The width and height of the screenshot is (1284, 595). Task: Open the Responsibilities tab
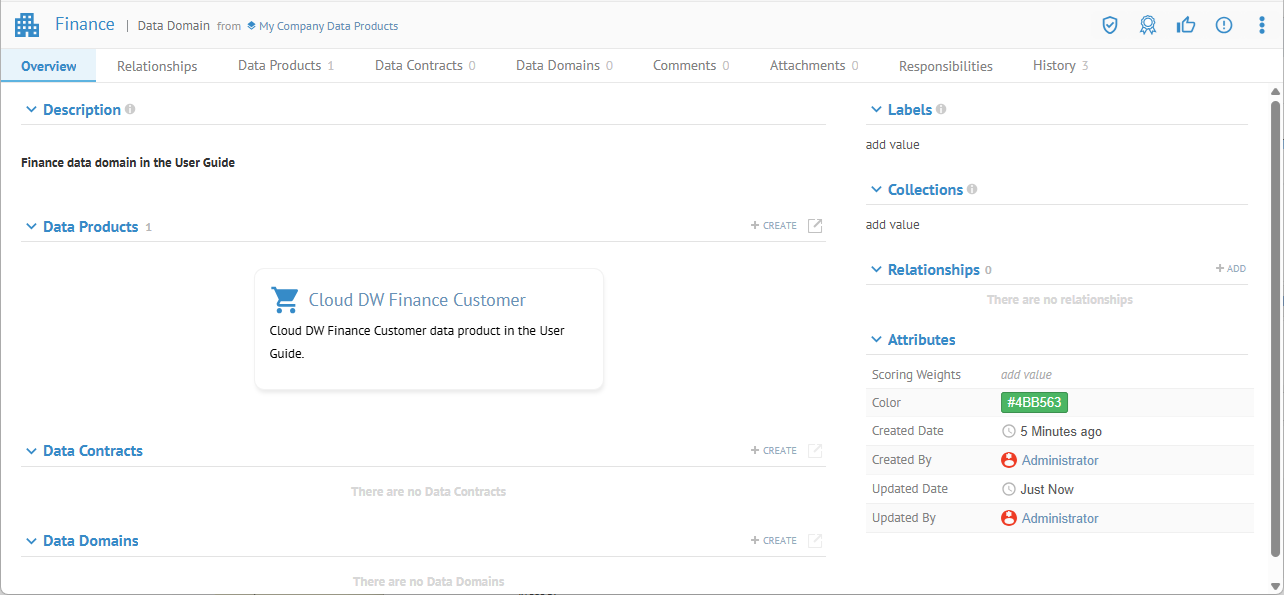[x=945, y=66]
